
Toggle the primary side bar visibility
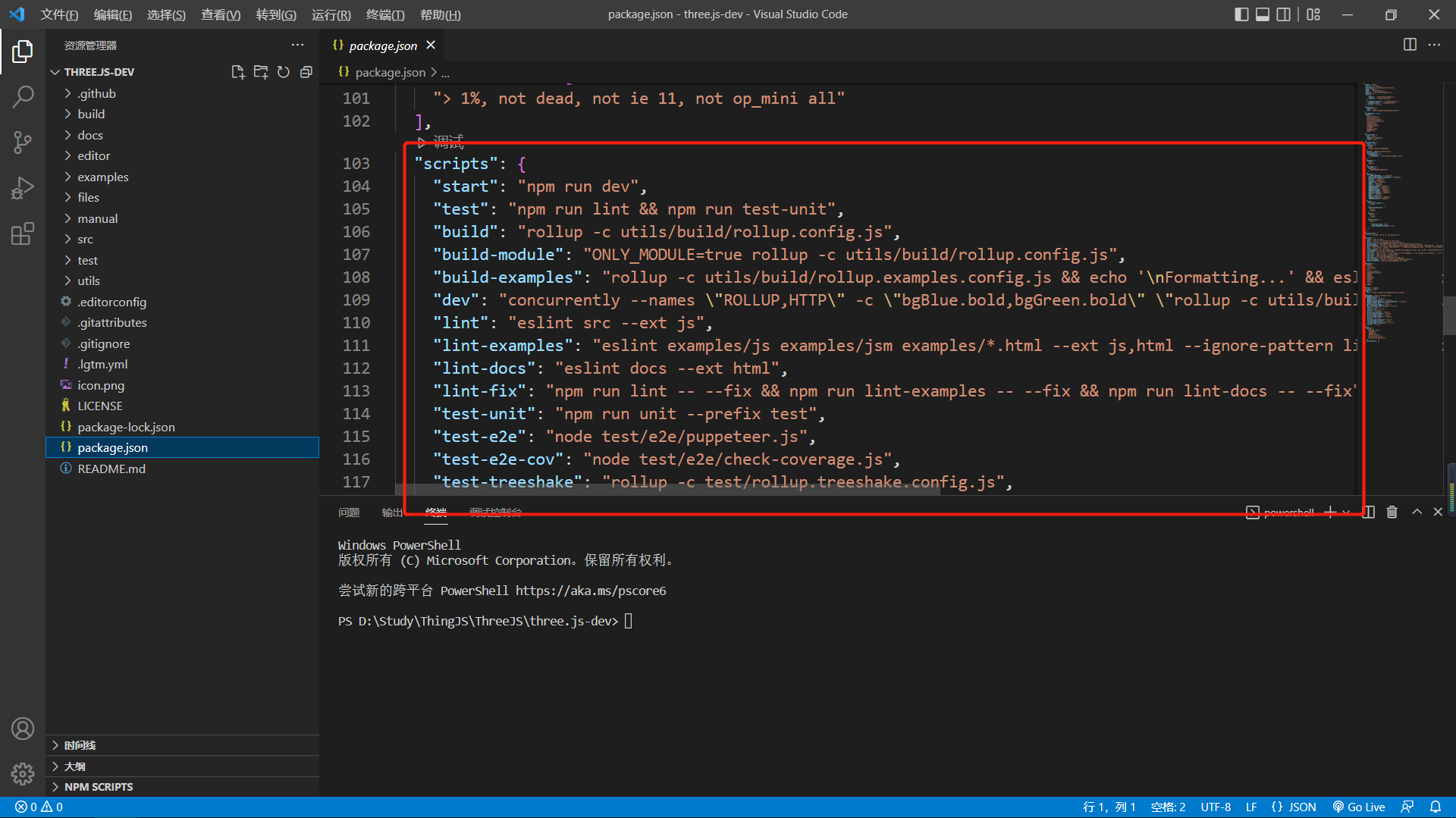point(1241,14)
